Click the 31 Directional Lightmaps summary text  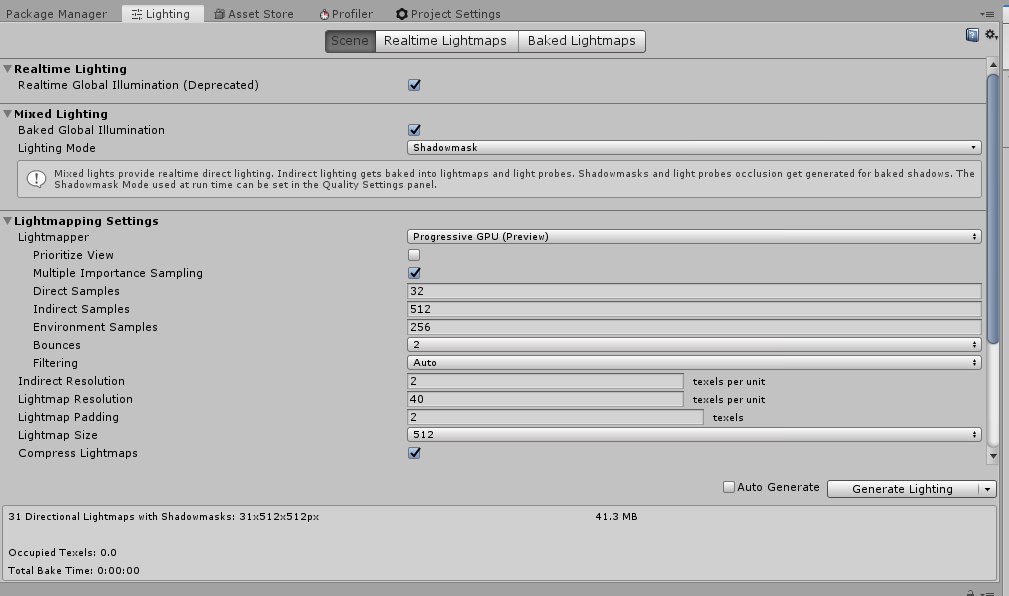[x=163, y=516]
